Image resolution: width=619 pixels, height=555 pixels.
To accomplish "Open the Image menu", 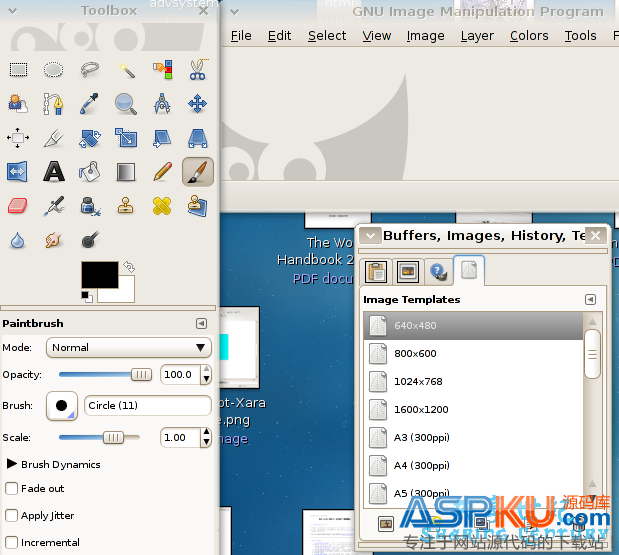I will point(426,36).
